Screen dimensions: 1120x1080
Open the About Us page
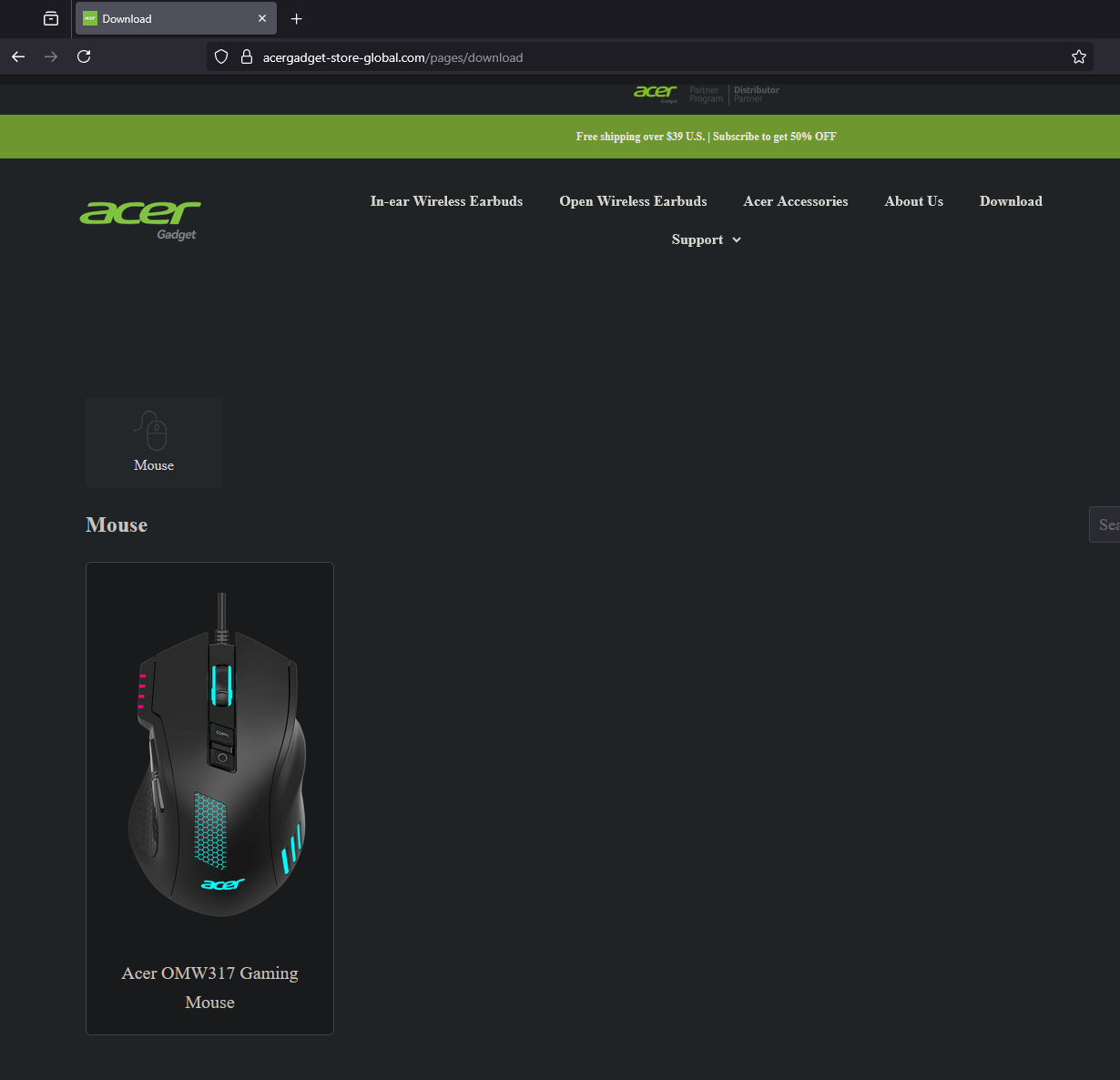[x=914, y=201]
